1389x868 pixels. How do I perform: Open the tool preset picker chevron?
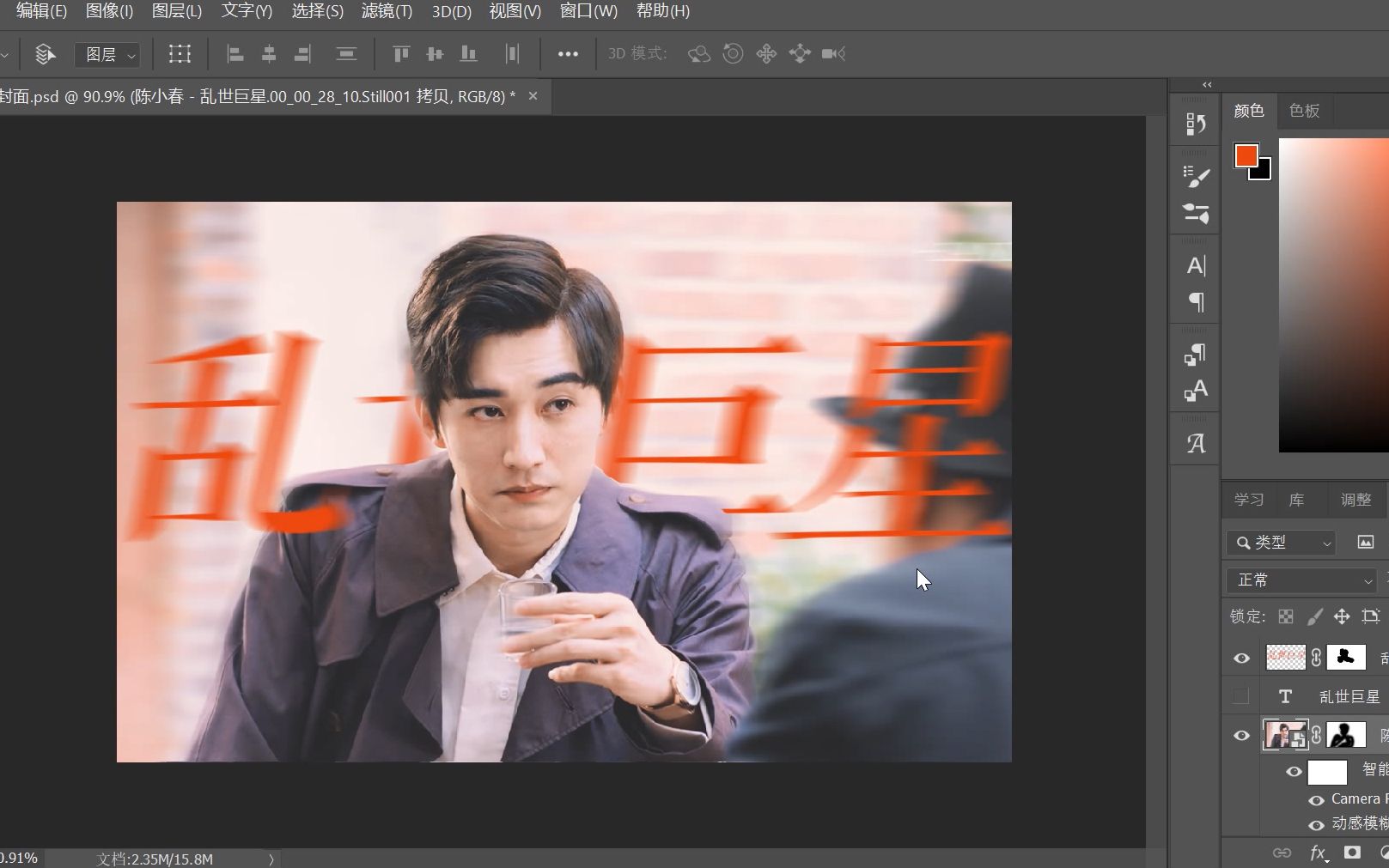(4, 55)
